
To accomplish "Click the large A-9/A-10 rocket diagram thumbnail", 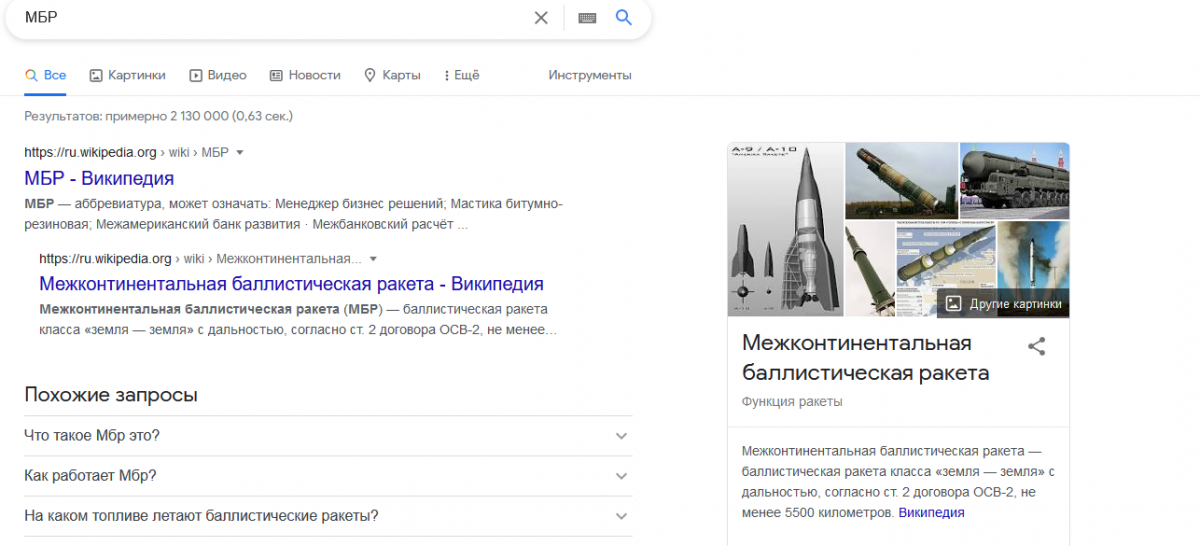I will [784, 229].
